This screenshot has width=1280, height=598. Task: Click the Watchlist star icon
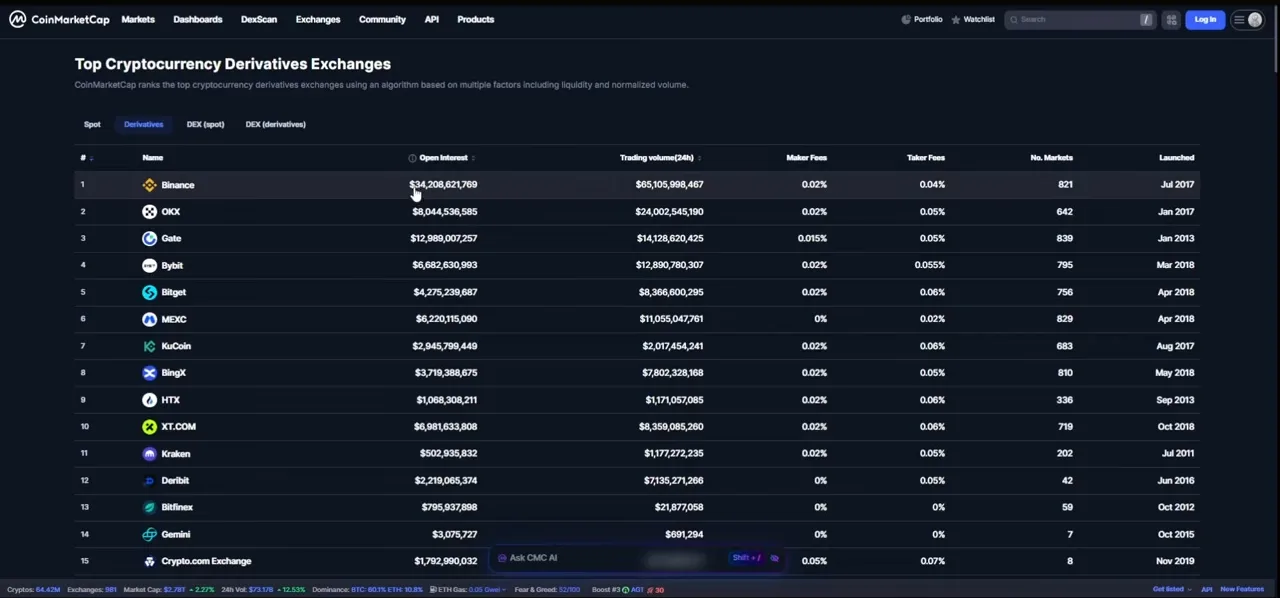tap(956, 19)
